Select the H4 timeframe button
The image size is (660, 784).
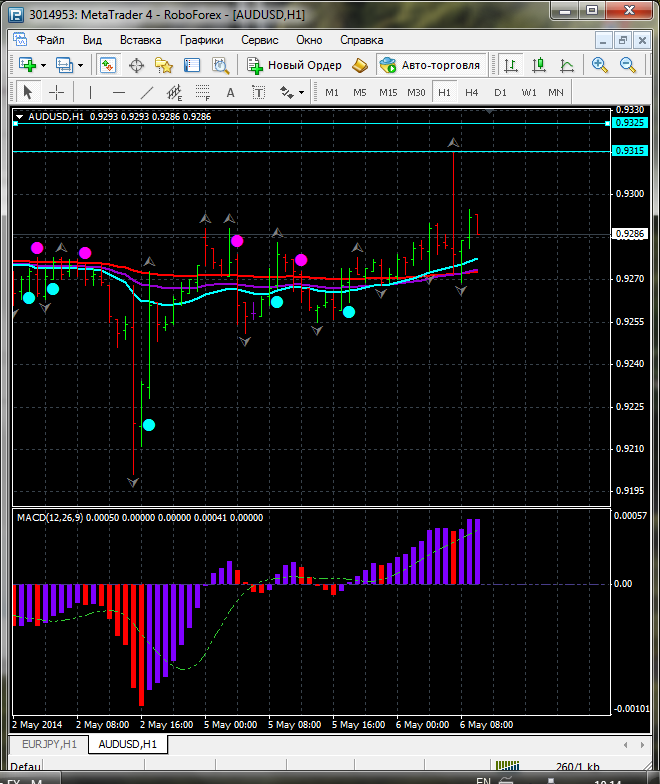click(x=472, y=92)
